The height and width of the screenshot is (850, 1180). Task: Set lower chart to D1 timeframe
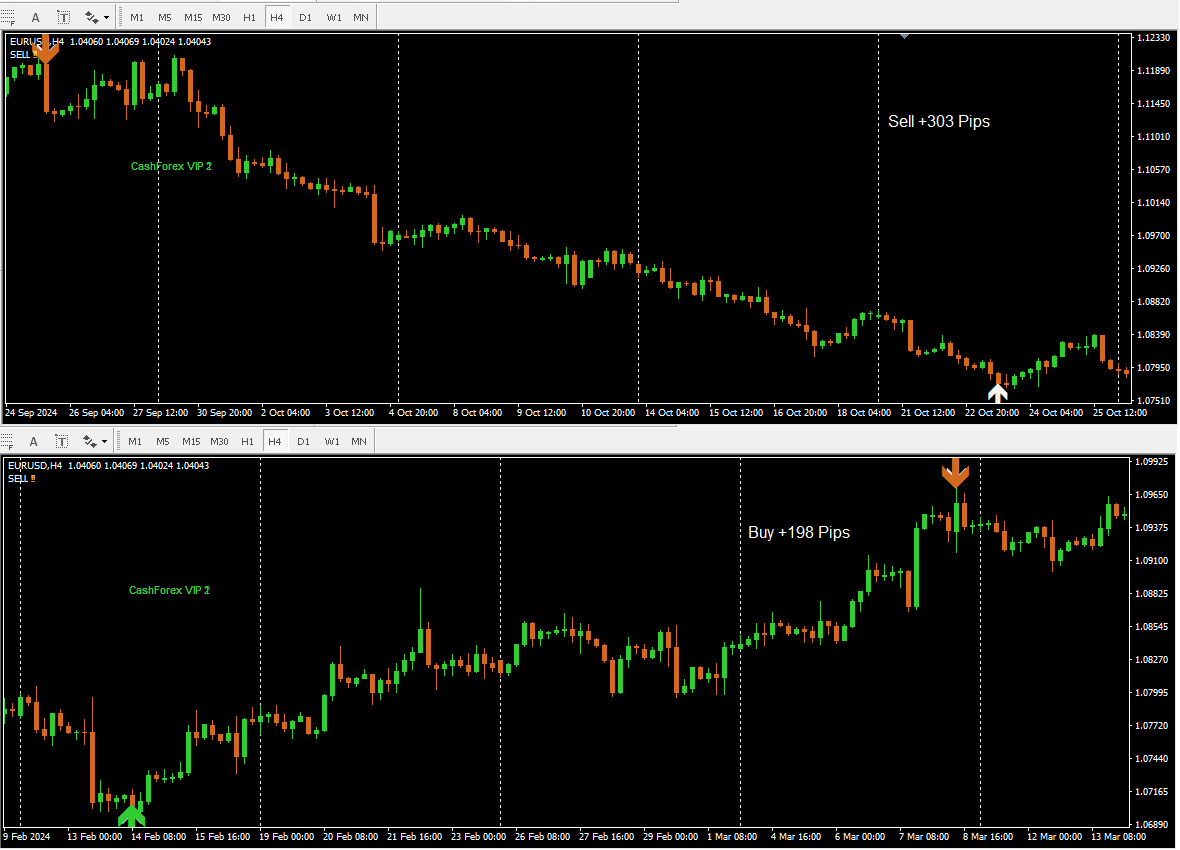303,441
